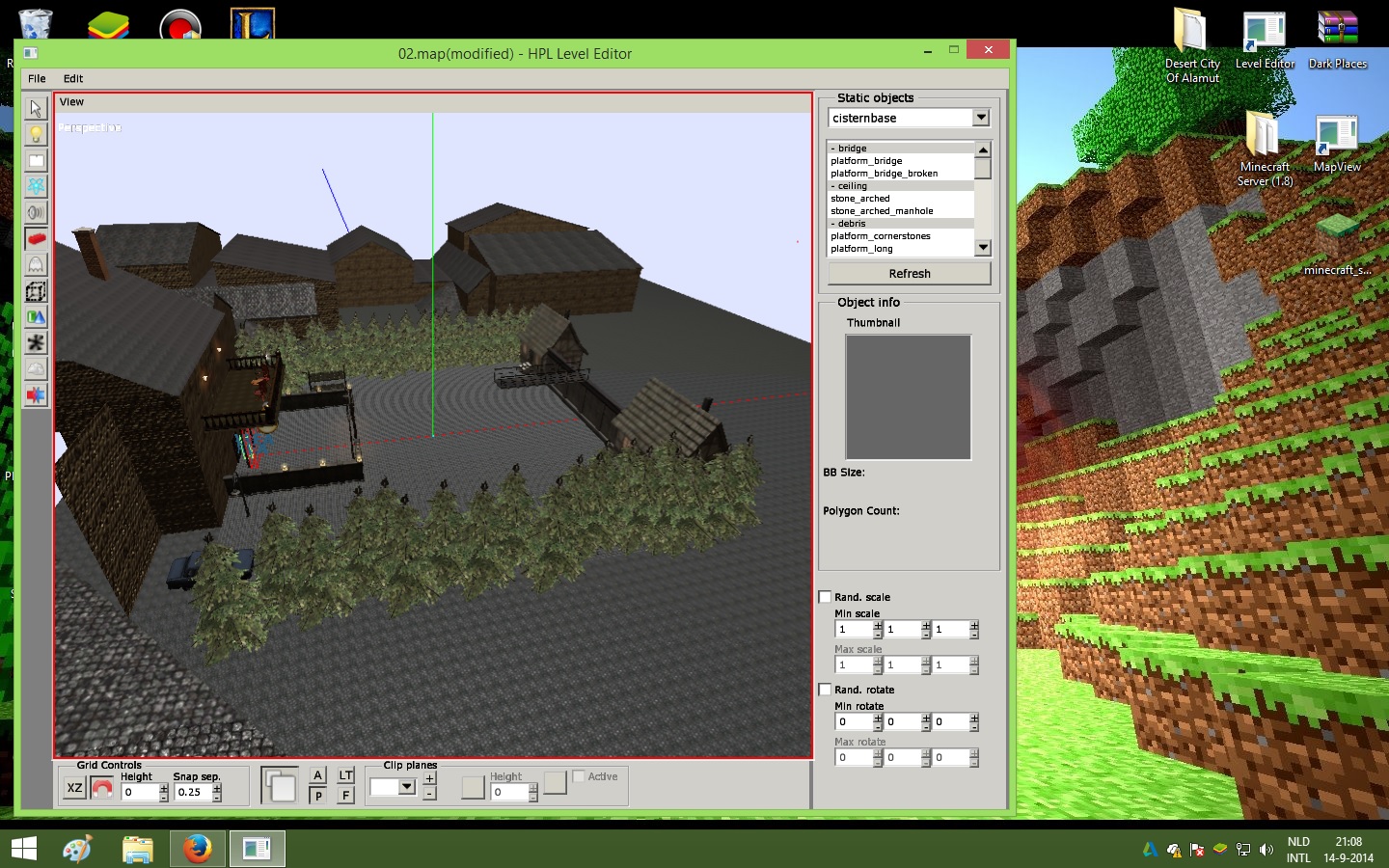Activate the Particle Systems tool, the blue star icon
Image resolution: width=1389 pixels, height=868 pixels.
[x=36, y=186]
